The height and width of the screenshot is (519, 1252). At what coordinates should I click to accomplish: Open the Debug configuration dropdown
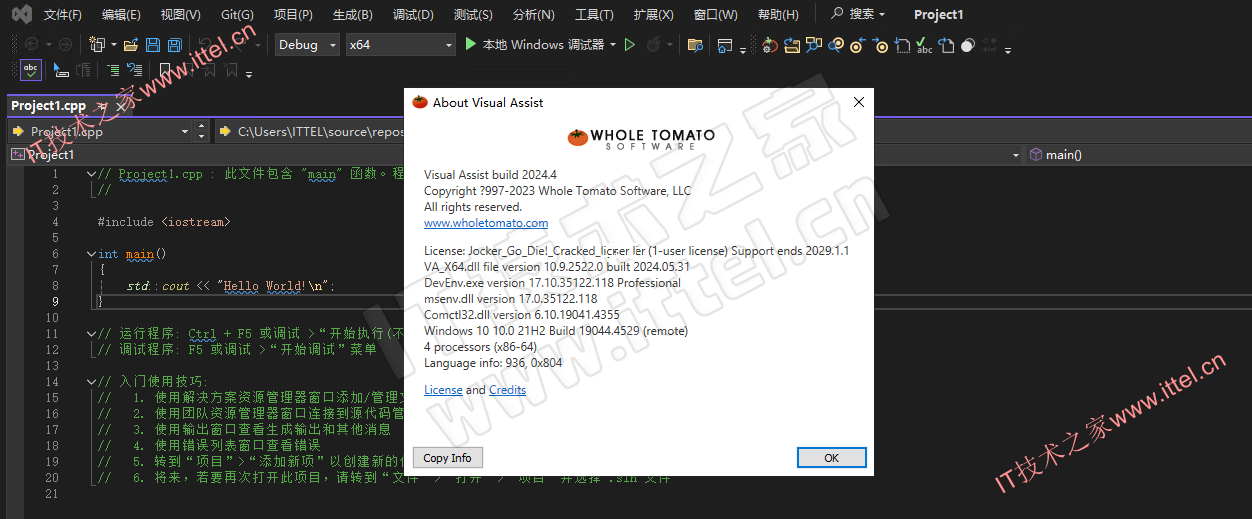(x=307, y=44)
